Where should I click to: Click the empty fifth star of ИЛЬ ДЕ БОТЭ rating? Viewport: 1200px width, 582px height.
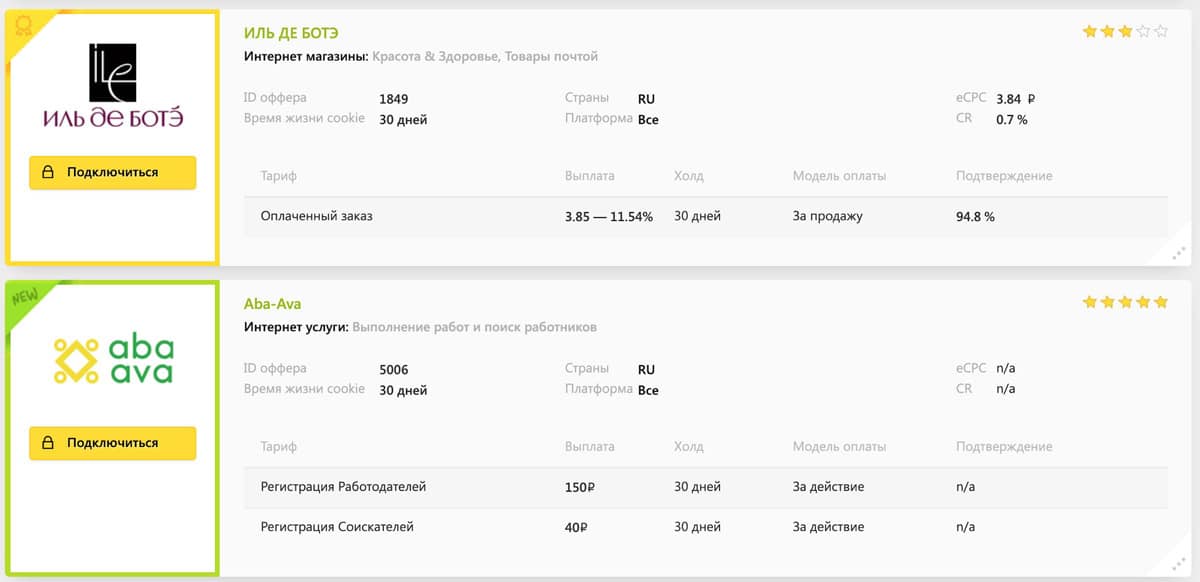tap(1161, 32)
